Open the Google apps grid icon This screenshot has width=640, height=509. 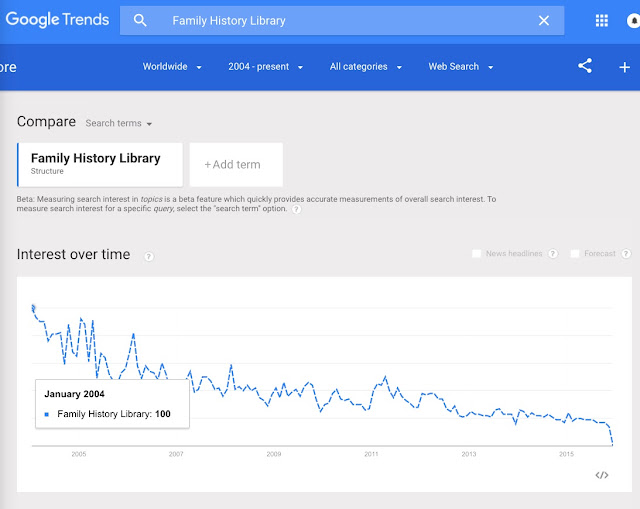click(602, 20)
